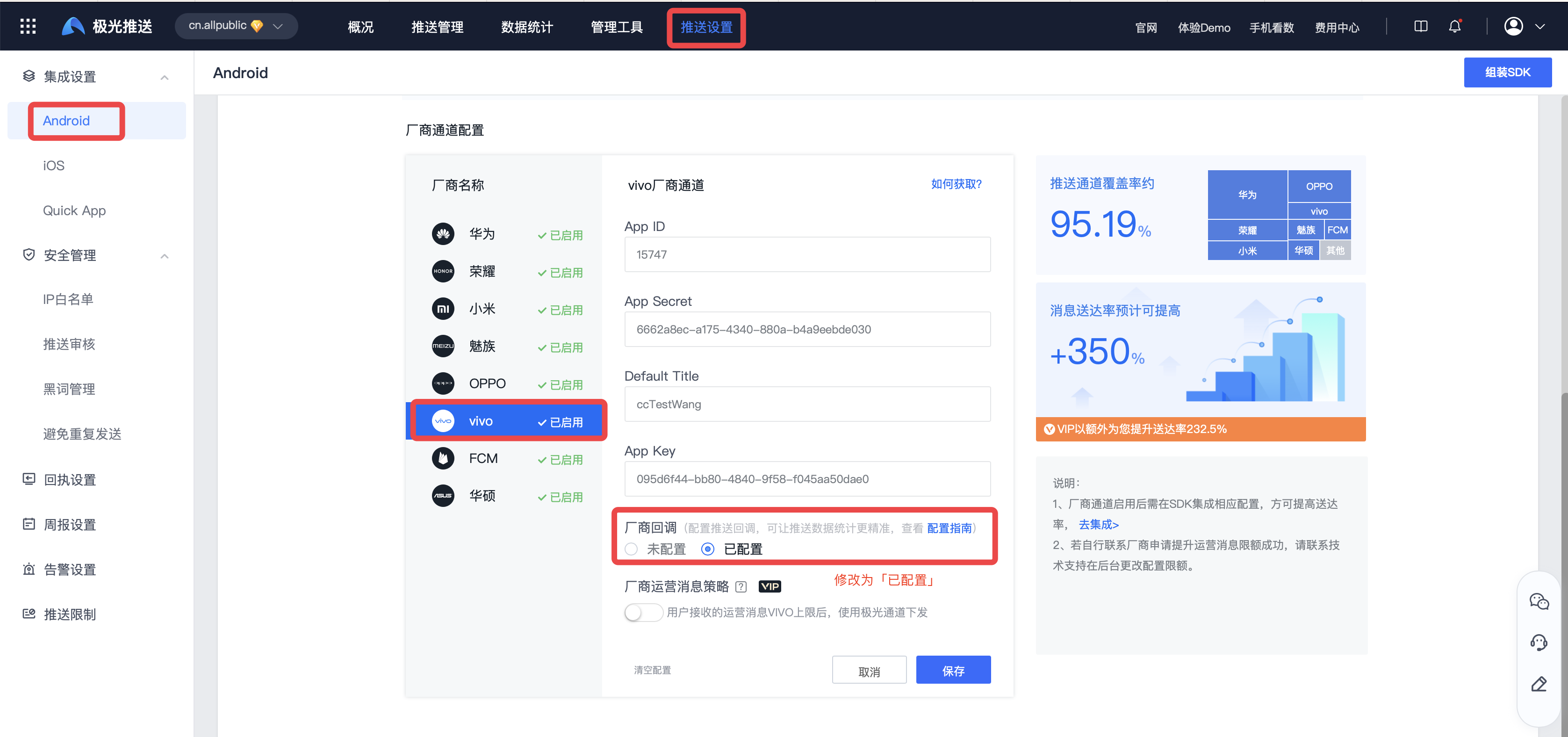Open the 管理工具 nav tab
The image size is (1568, 737).
pyautogui.click(x=617, y=27)
